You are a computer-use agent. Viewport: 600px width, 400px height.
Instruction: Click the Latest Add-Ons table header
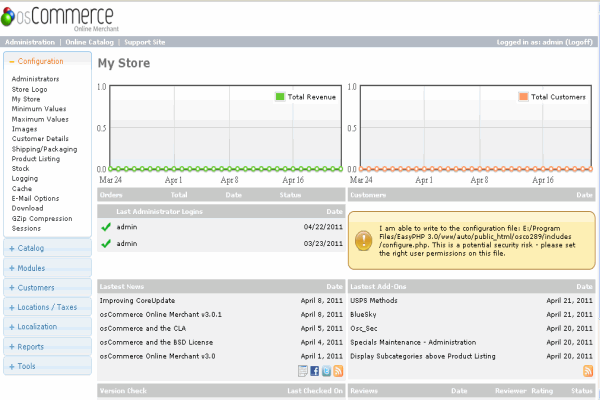[x=471, y=286]
